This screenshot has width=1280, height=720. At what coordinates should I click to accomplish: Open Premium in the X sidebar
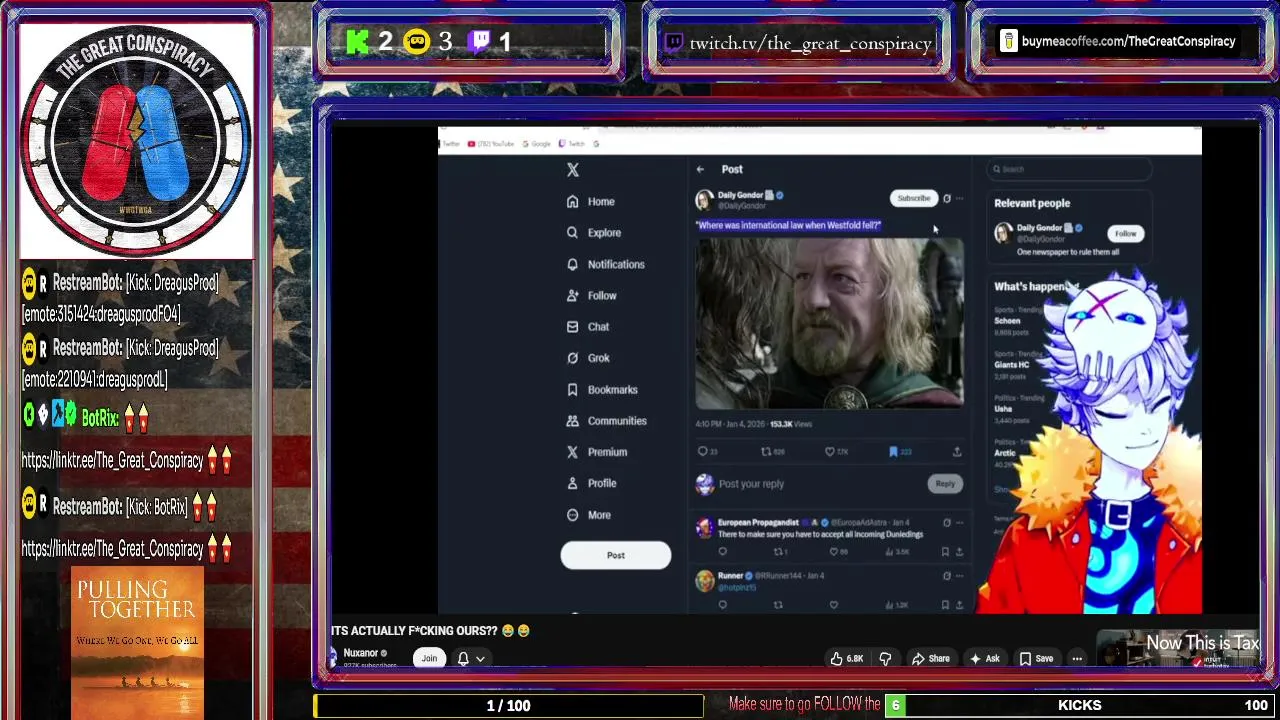(x=596, y=452)
